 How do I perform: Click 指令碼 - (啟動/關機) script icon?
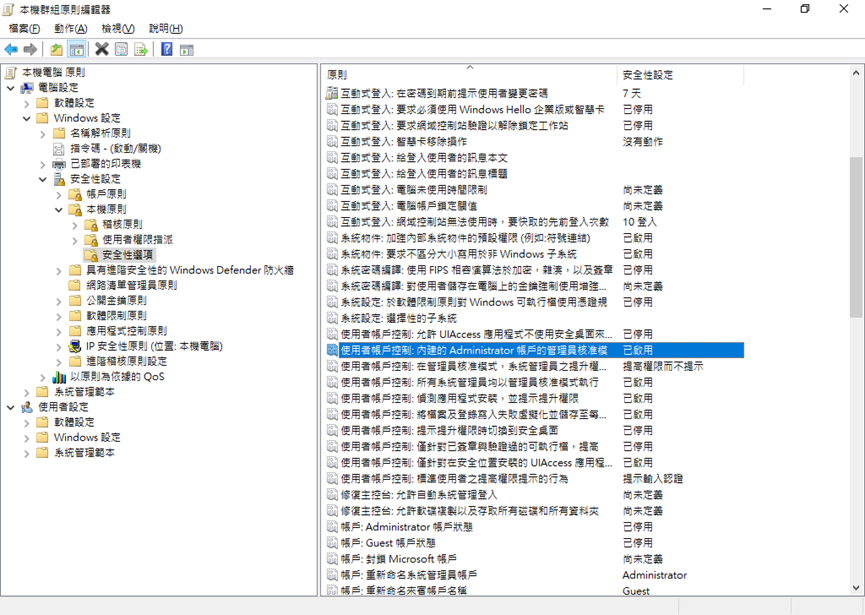59,148
